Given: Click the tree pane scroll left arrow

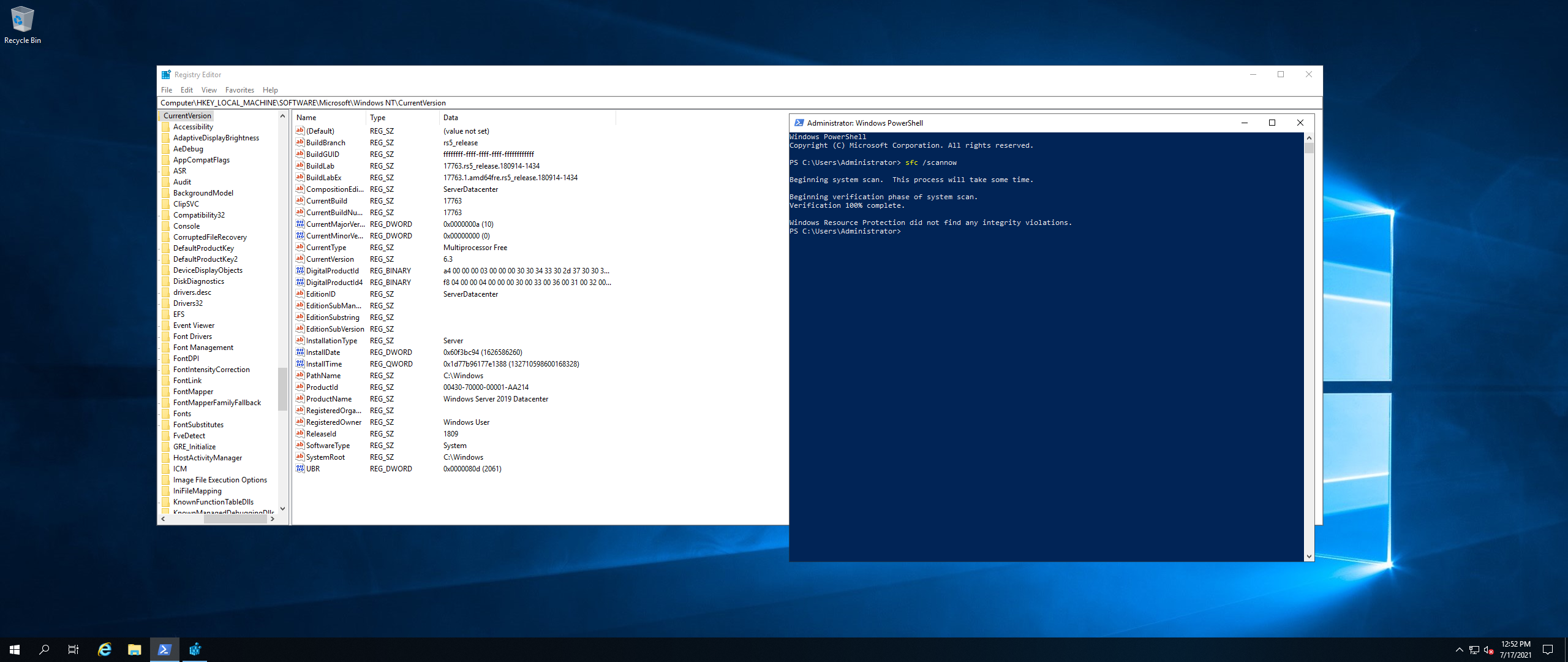Looking at the screenshot, I should [163, 519].
